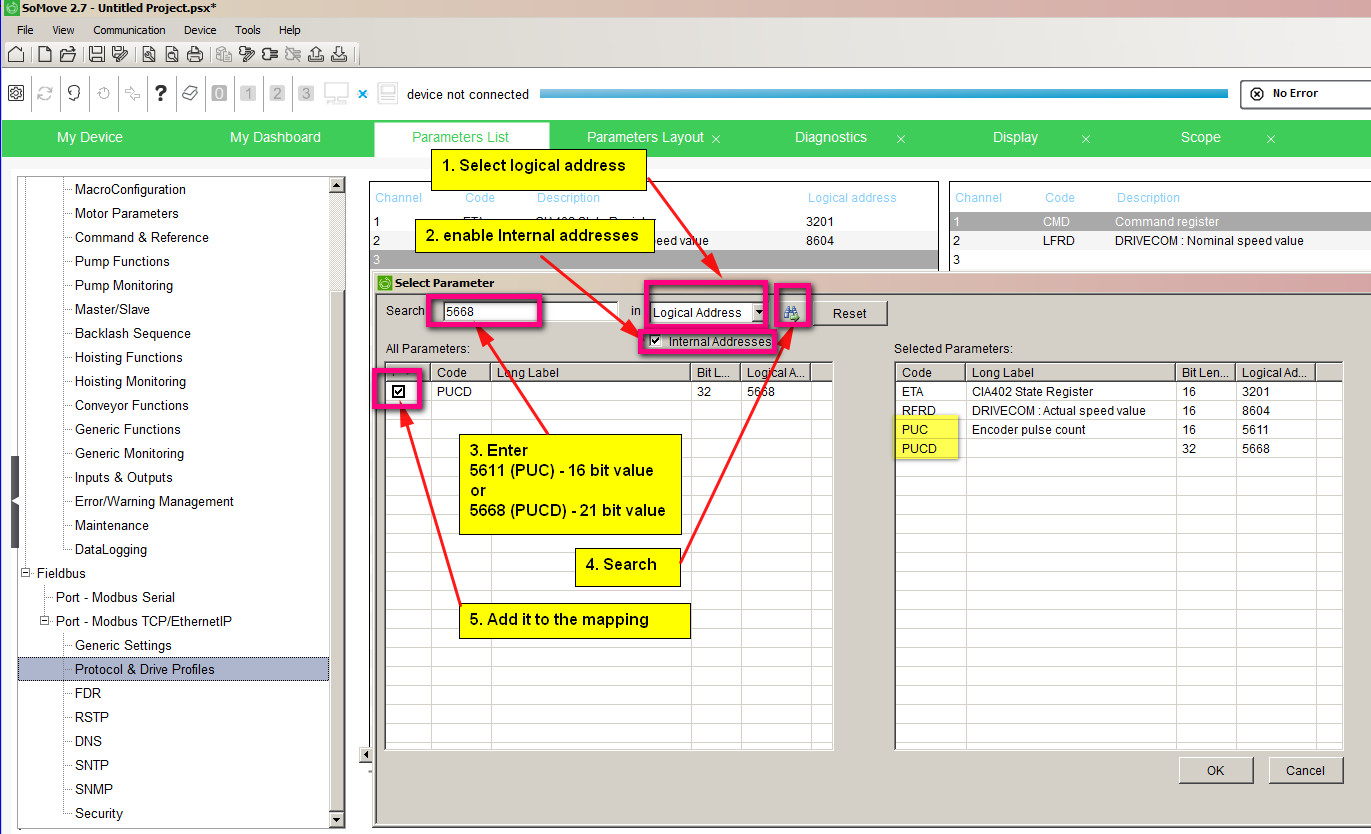This screenshot has width=1371, height=834.
Task: Switch to Diagnostics tab
Action: coord(831,138)
